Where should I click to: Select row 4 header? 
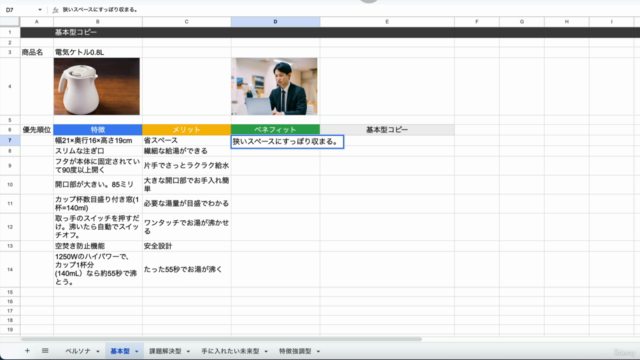pyautogui.click(x=10, y=87)
